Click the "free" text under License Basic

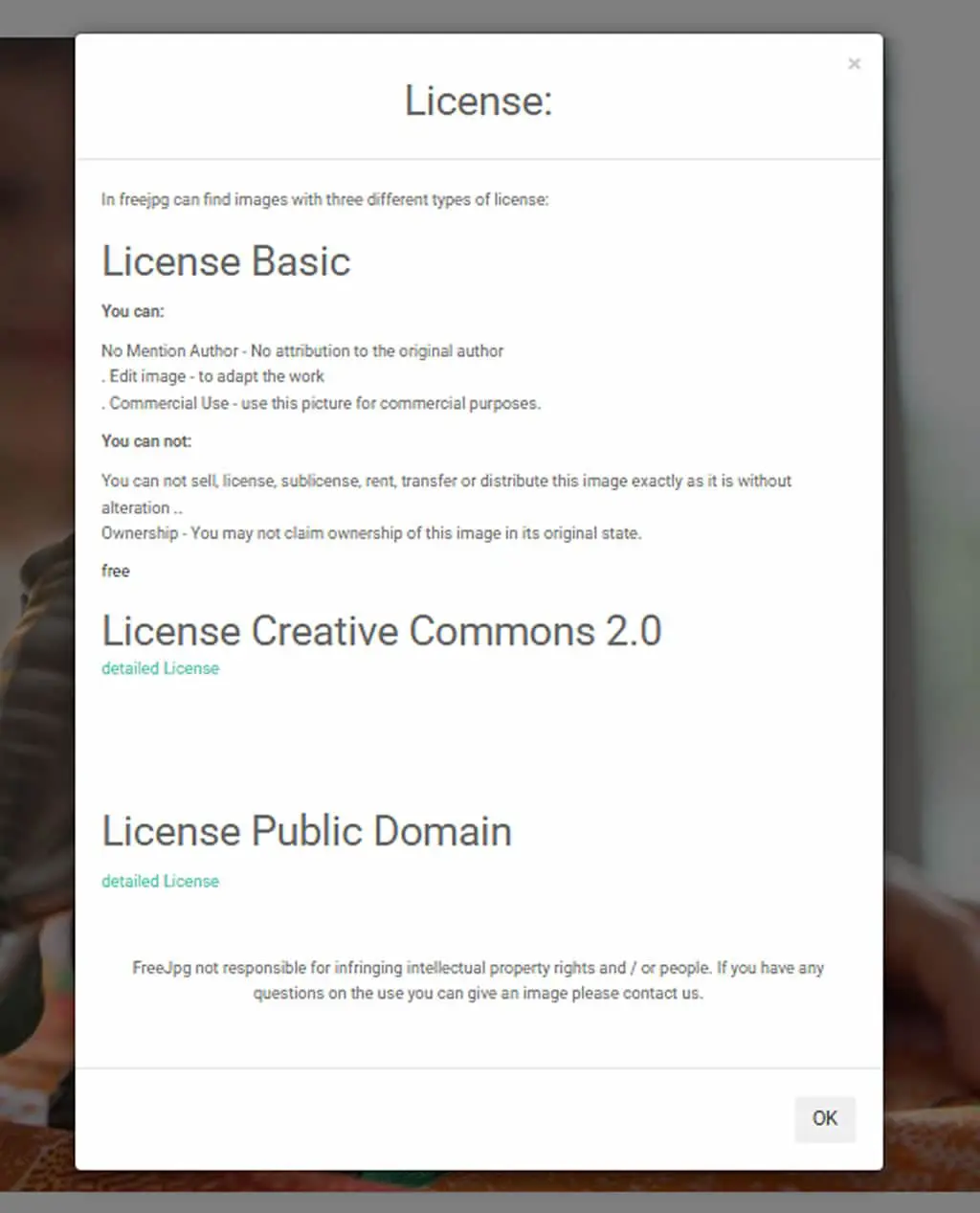(115, 571)
